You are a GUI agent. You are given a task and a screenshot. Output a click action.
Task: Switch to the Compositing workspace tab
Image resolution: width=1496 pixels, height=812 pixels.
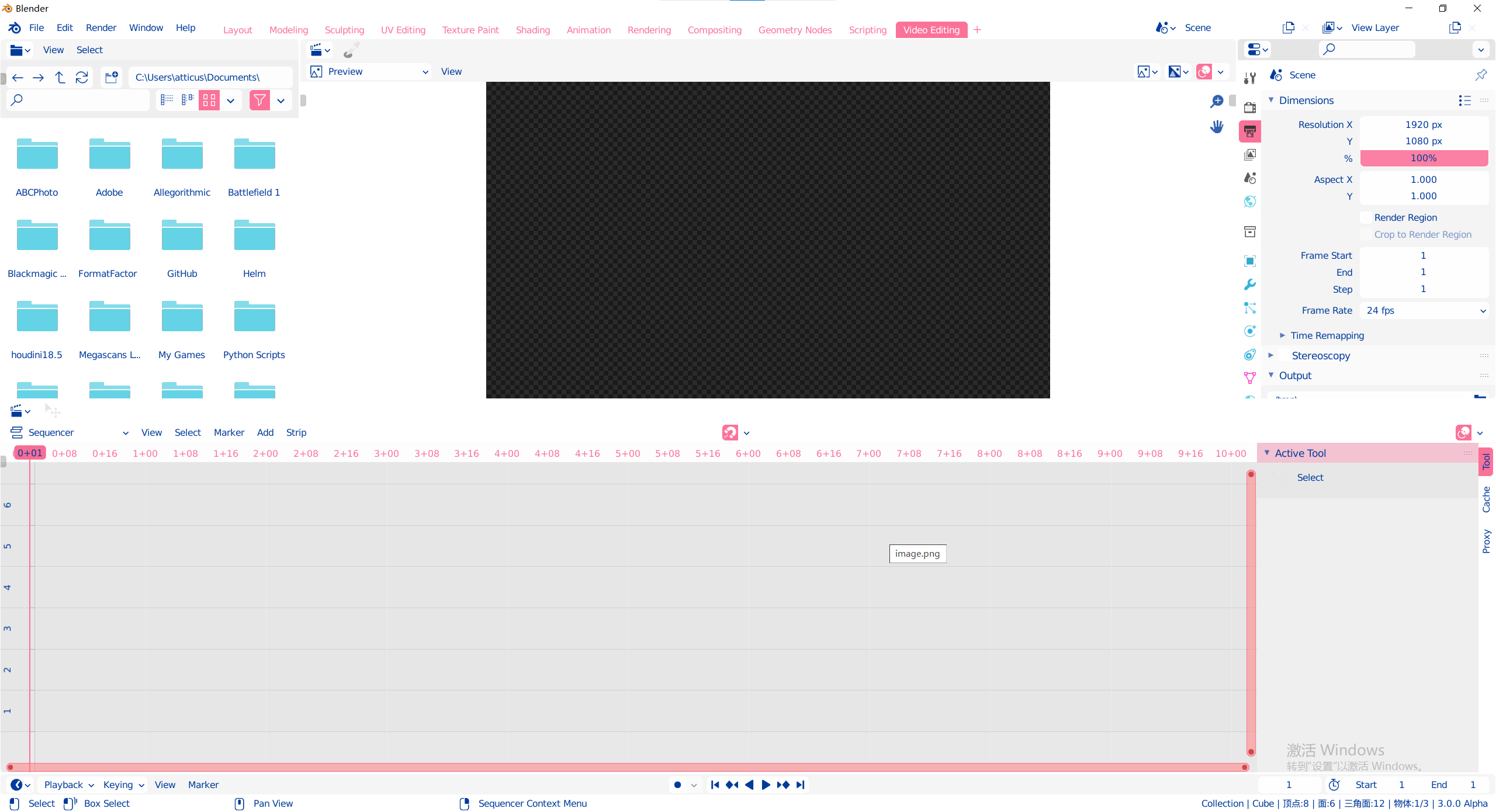pos(714,30)
